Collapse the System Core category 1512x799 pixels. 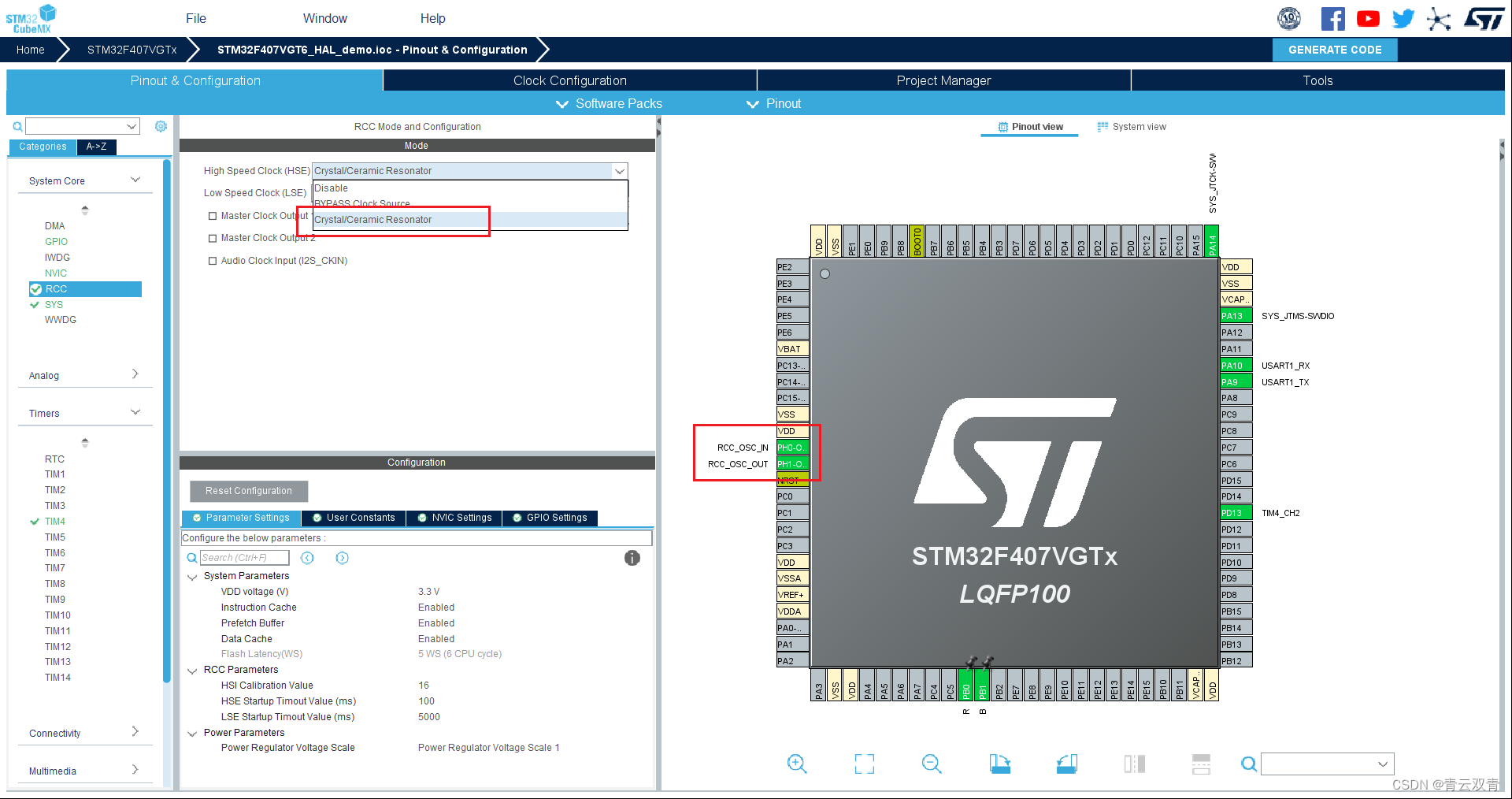click(x=135, y=180)
